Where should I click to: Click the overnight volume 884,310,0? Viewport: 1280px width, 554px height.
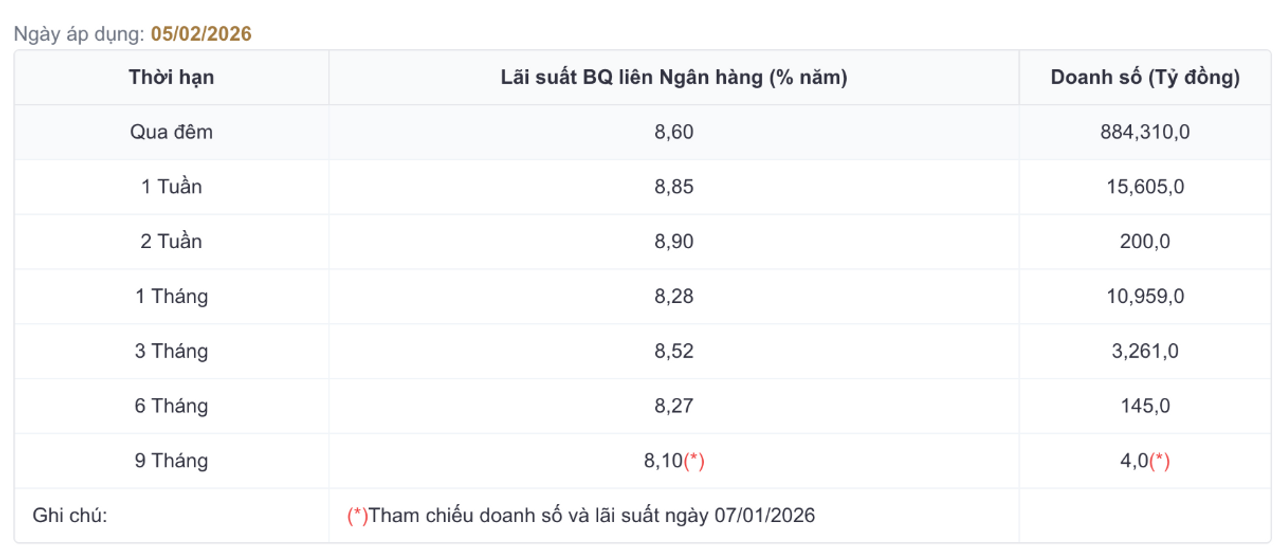(x=1145, y=132)
